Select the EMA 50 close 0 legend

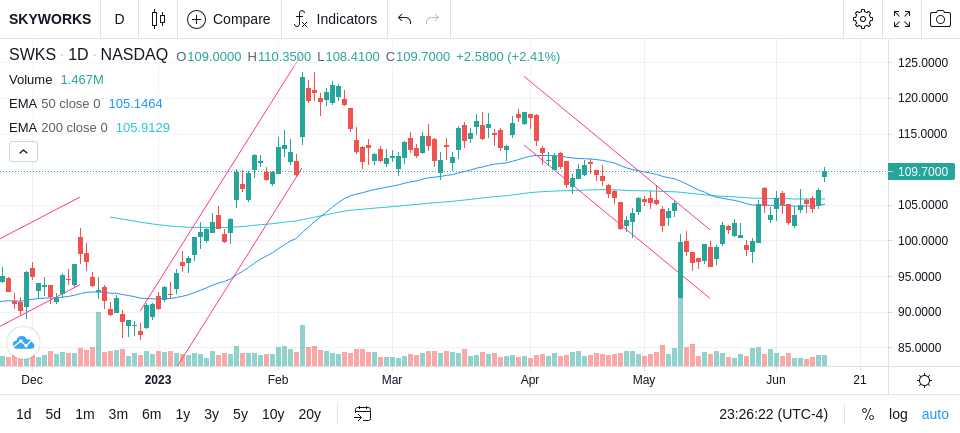click(54, 104)
